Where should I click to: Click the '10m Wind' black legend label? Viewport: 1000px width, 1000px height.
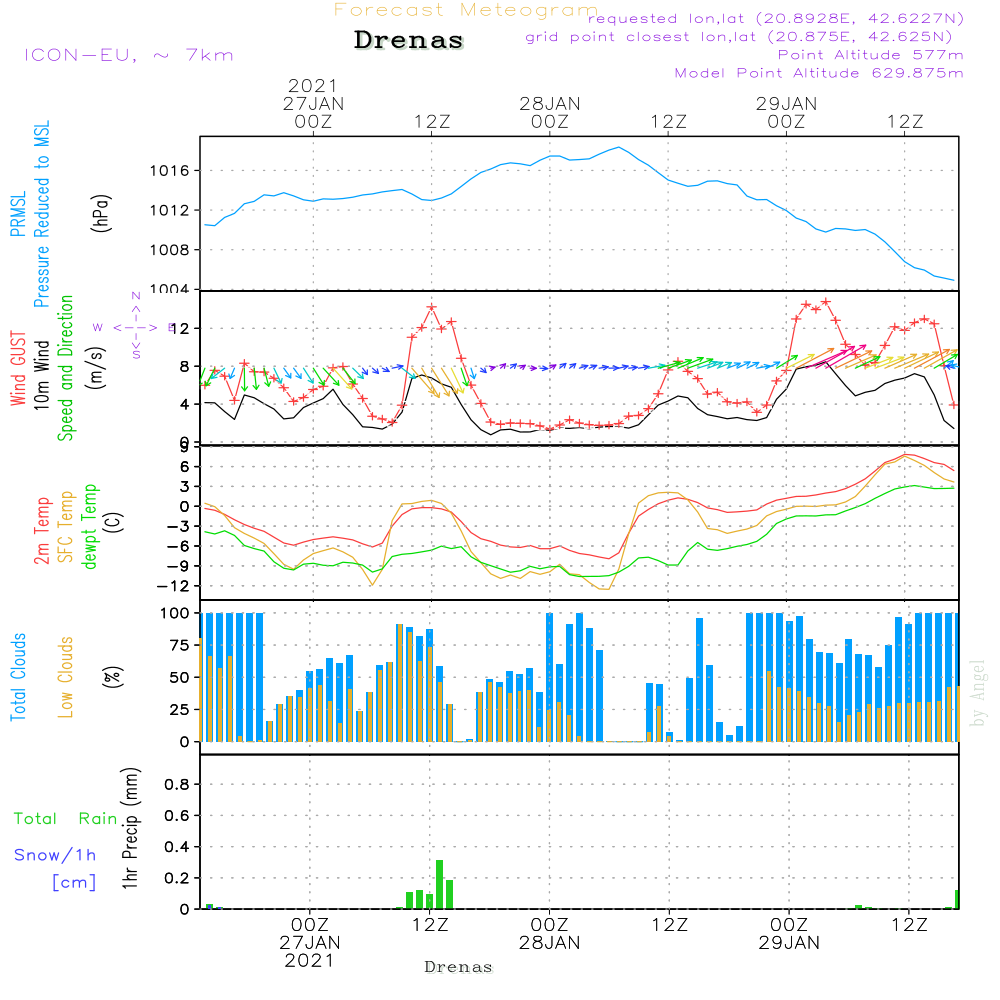tap(41, 374)
